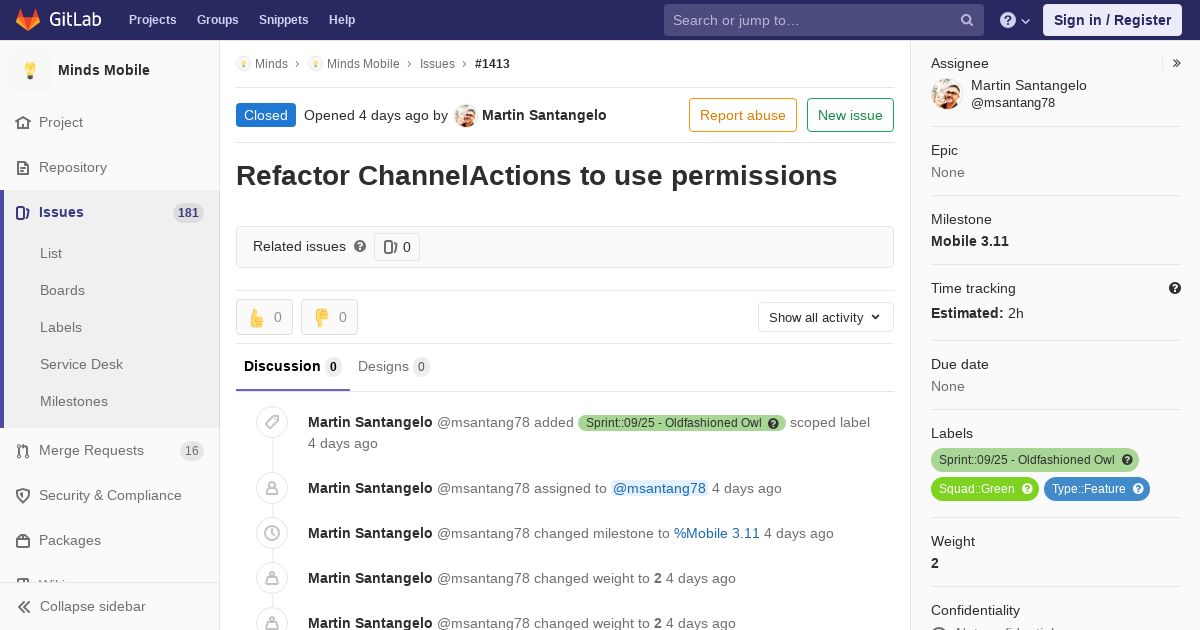Click the assignee avatar in right sidebar
The height and width of the screenshot is (630, 1200).
pyautogui.click(x=946, y=94)
